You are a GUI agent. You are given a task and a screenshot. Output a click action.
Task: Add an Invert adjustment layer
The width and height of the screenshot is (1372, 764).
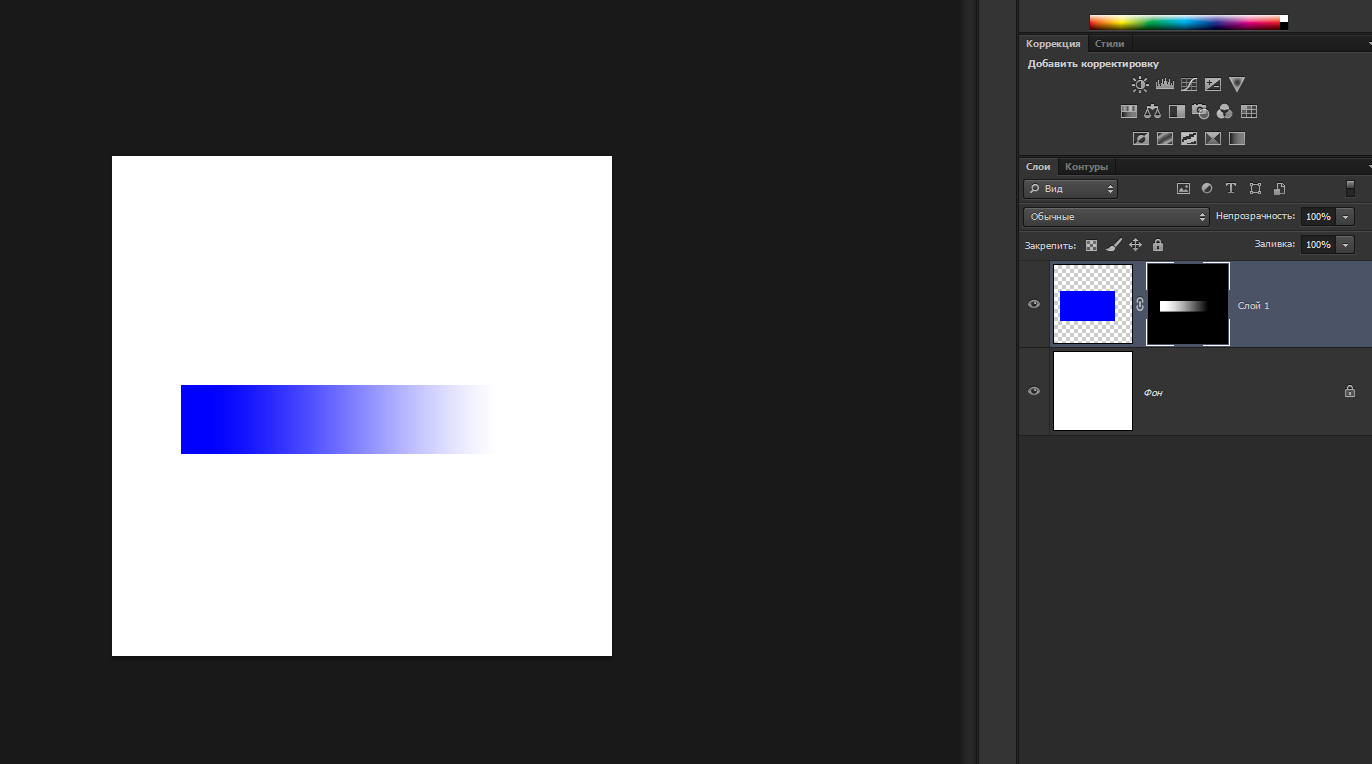click(1140, 139)
